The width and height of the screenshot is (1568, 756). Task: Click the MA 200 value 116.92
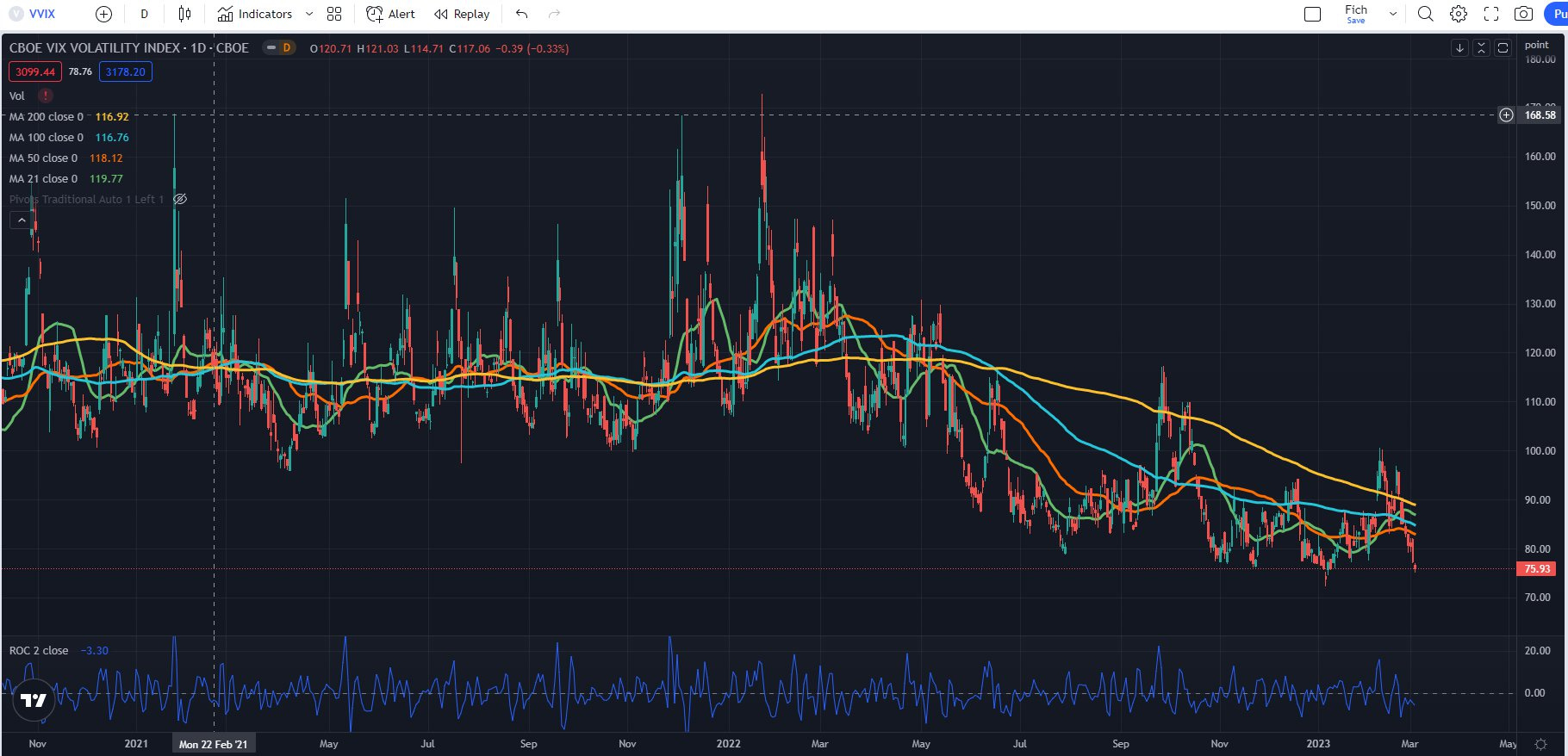pos(112,117)
